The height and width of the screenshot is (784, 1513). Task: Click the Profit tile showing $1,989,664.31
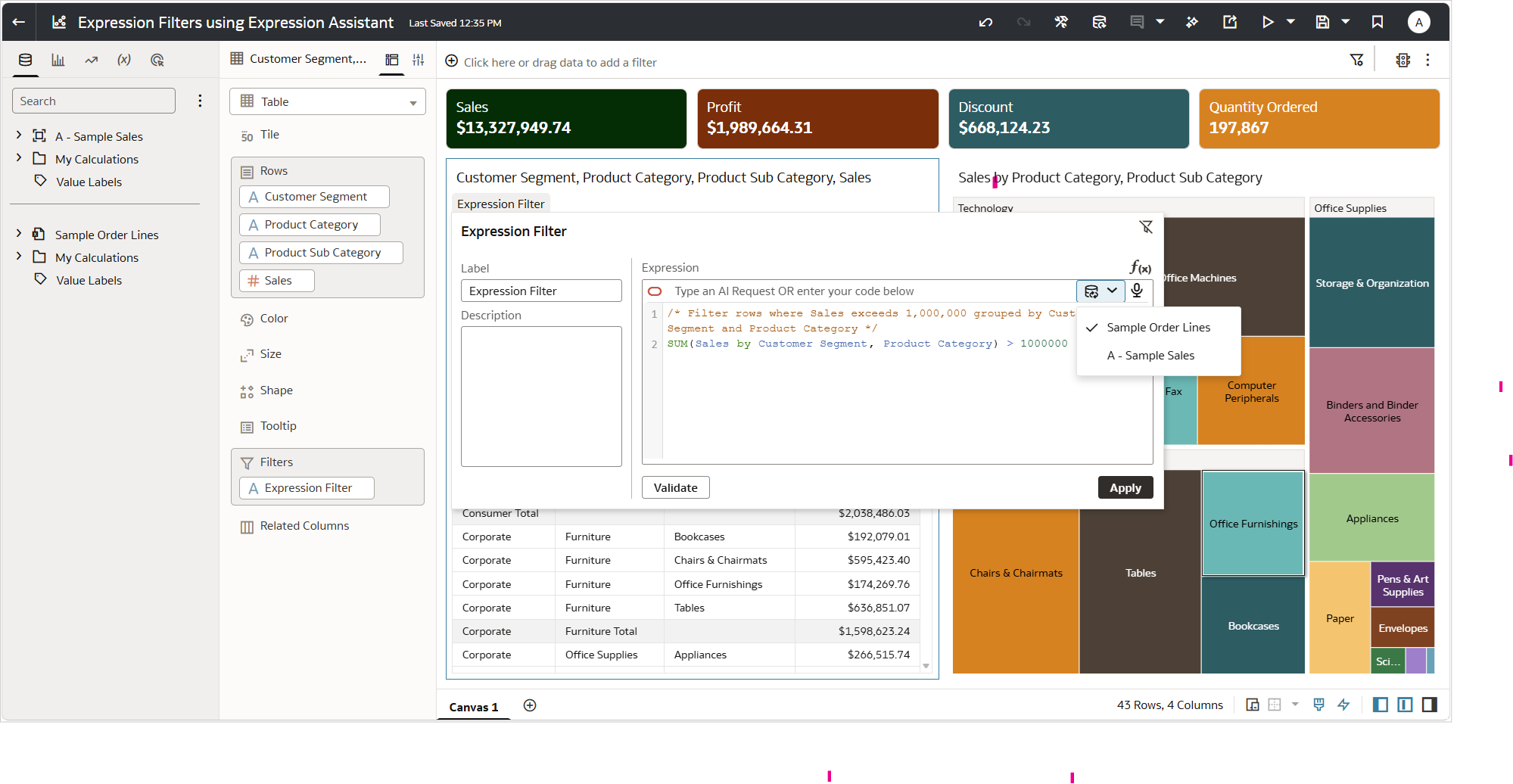point(817,118)
